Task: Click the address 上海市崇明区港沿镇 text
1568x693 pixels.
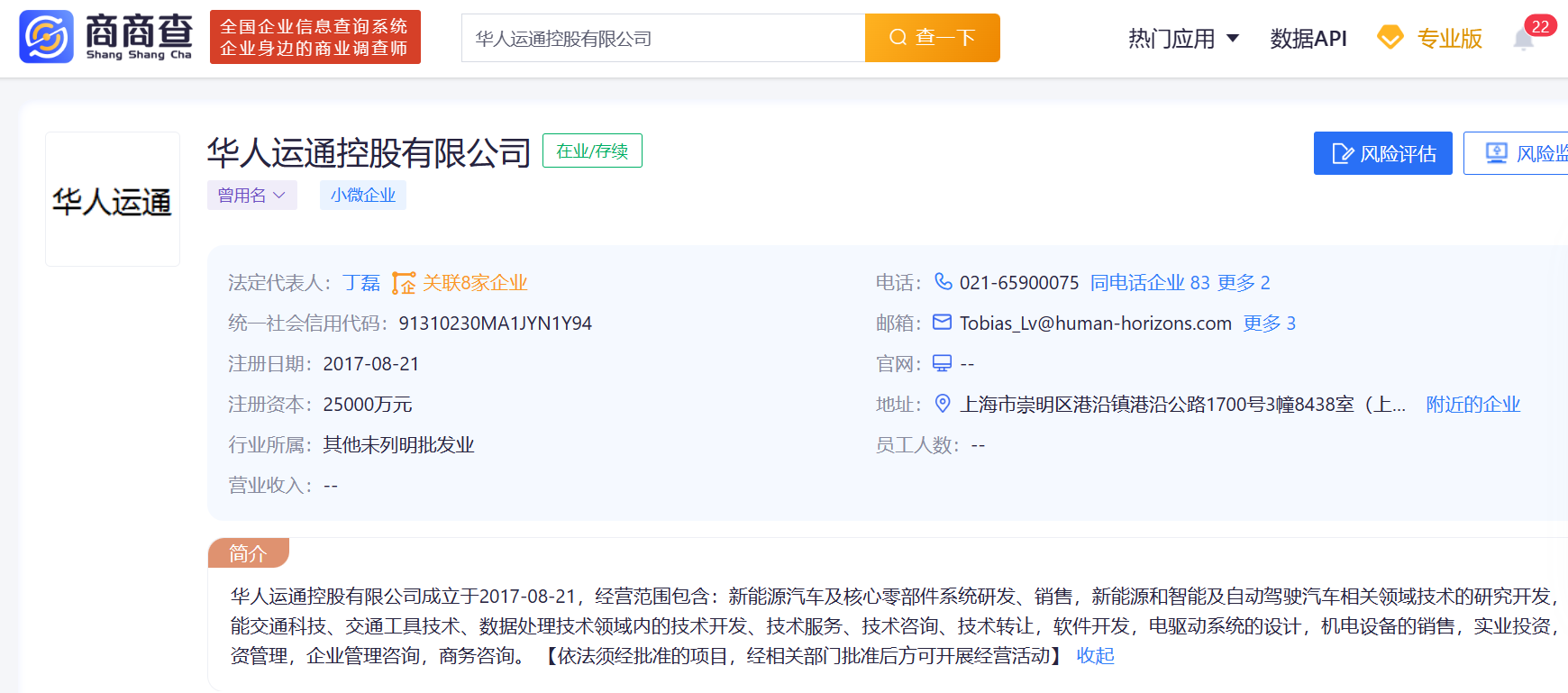Action: [x=1182, y=405]
